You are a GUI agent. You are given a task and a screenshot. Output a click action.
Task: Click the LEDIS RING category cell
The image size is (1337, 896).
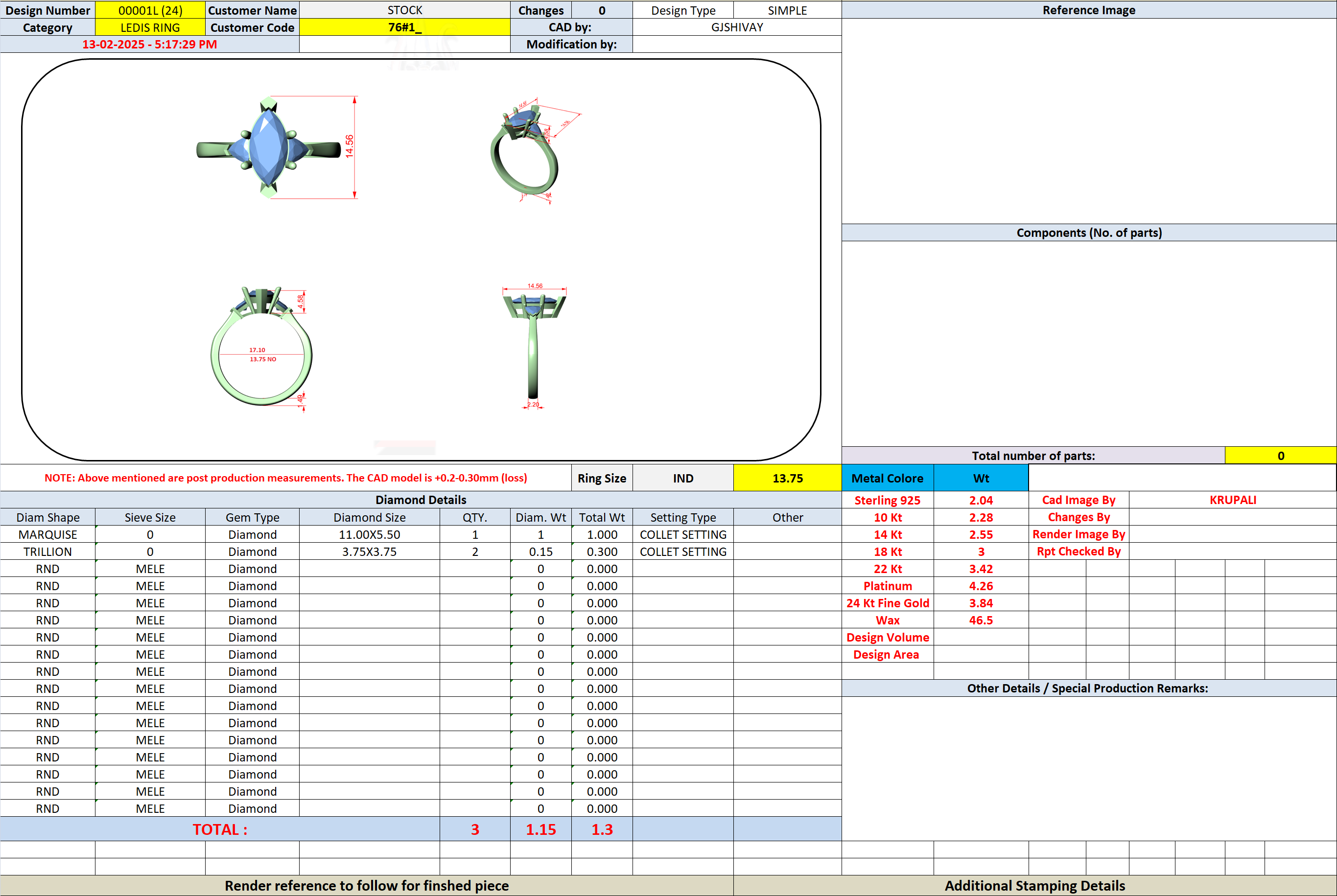(x=150, y=27)
